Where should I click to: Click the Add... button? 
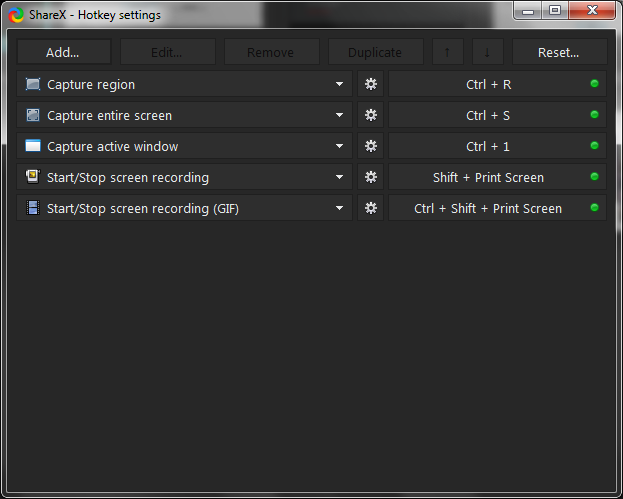click(63, 52)
